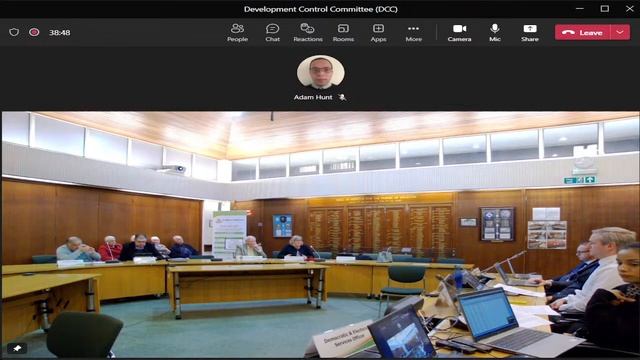Screen dimensions: 640x360
Task: Leave the meeting
Action: 582,32
